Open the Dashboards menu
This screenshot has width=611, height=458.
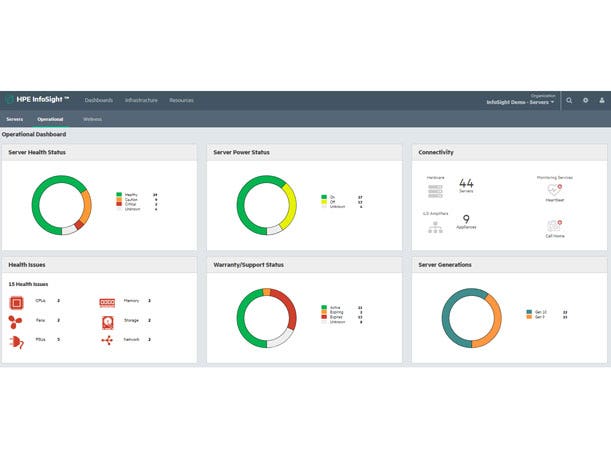click(99, 100)
